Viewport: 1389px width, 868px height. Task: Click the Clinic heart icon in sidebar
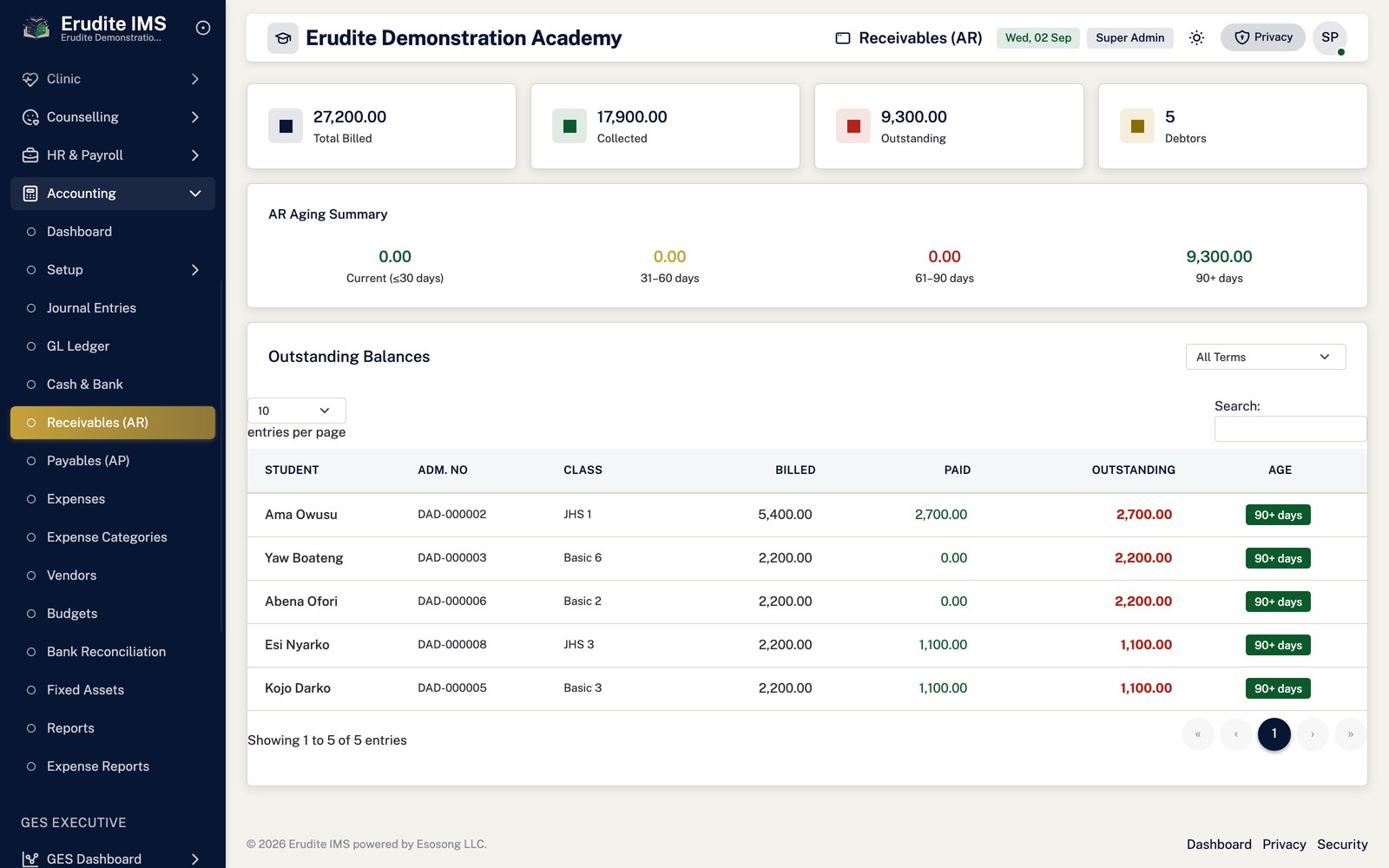(30, 79)
